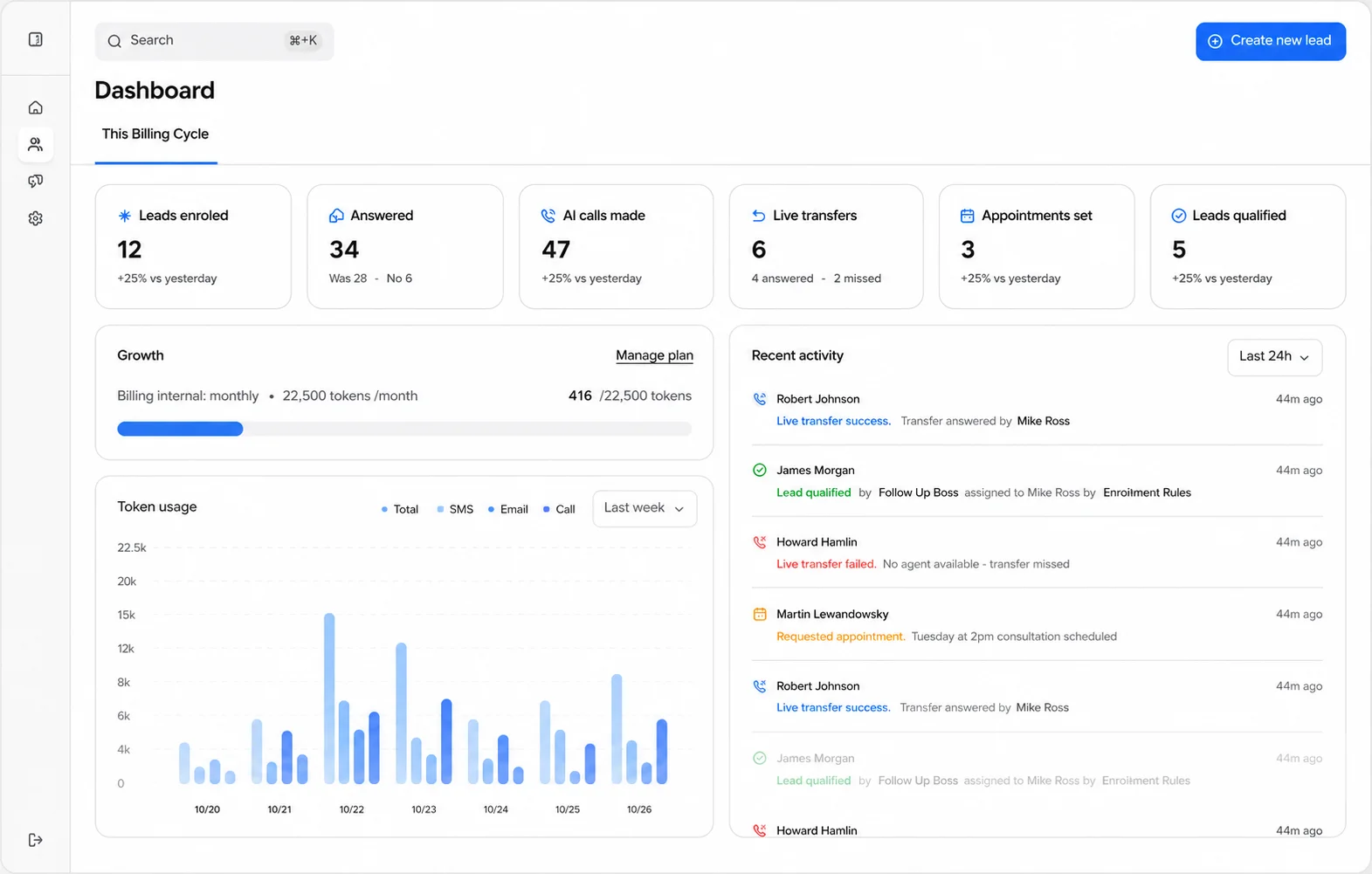
Task: Click the '416' tokens used value
Action: [580, 396]
